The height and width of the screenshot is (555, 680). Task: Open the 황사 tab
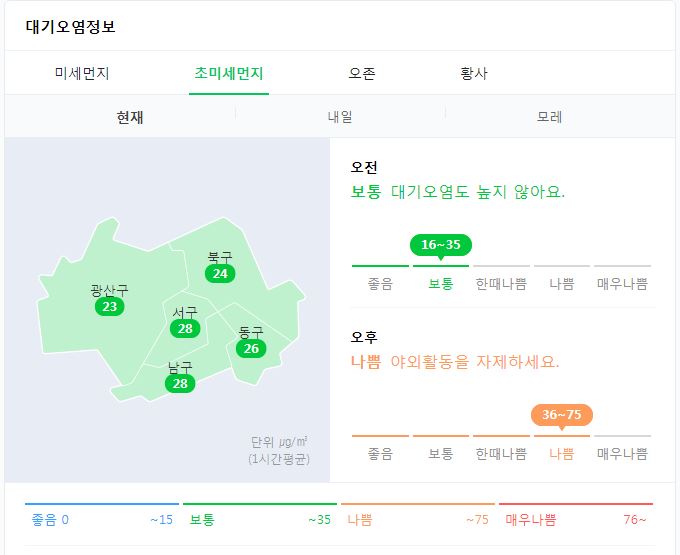(x=474, y=73)
